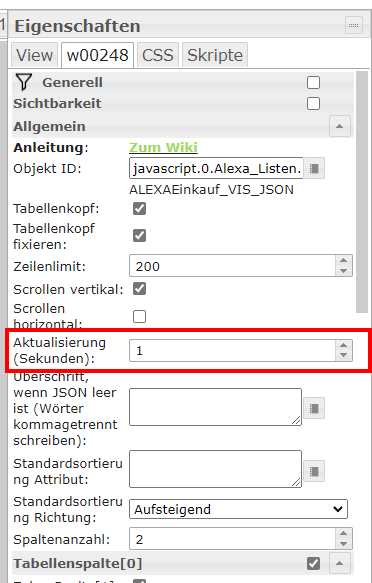Click into the Zeilenlimit input field
372x583 pixels.
coord(232,266)
